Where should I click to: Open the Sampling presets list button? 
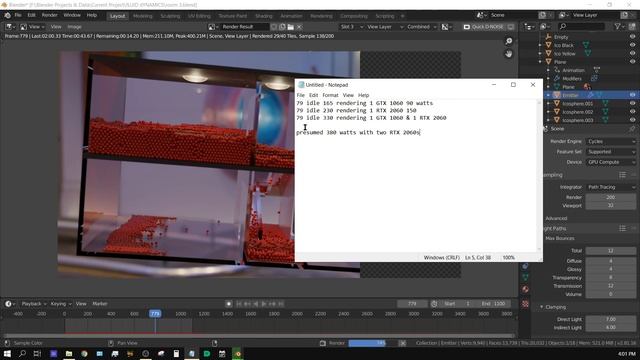[x=622, y=175]
